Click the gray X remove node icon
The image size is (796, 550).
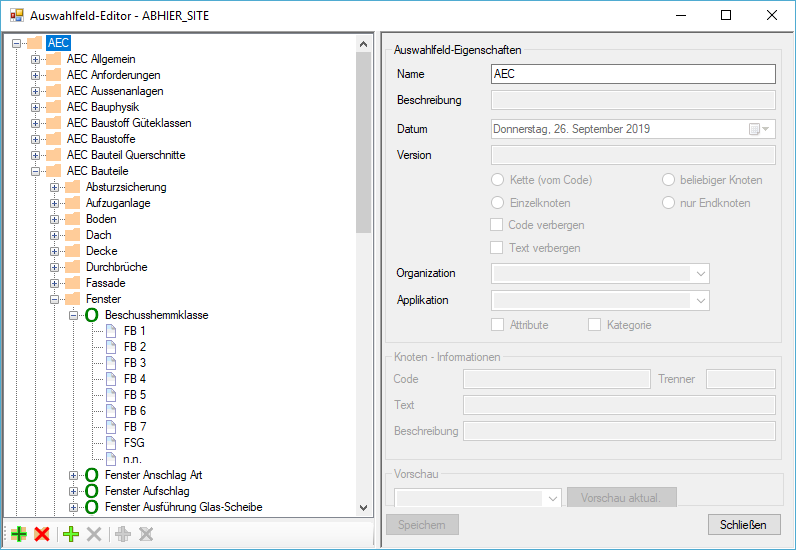coord(94,534)
